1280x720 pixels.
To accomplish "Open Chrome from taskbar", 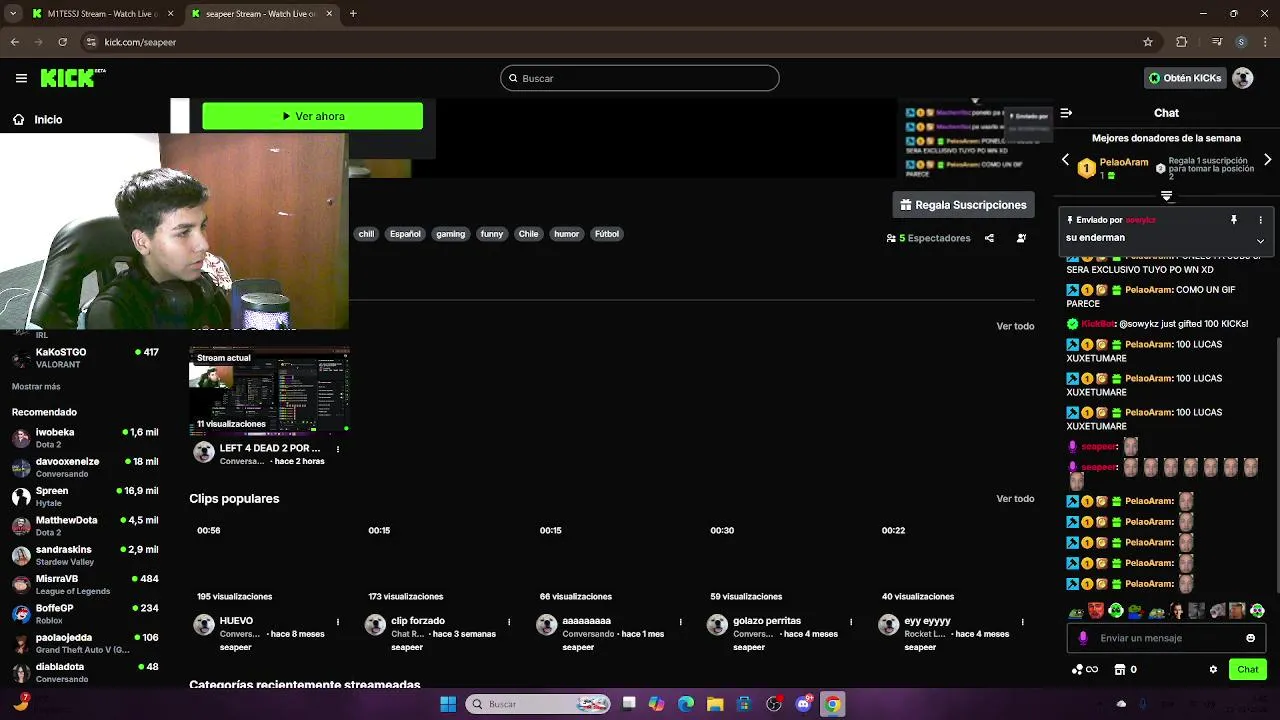I will (x=832, y=704).
